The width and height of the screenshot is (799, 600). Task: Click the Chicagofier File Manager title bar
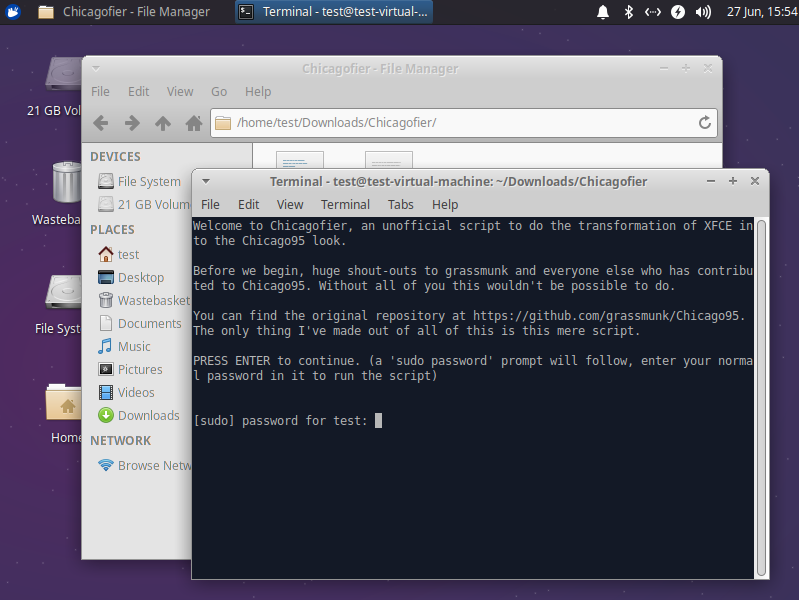(x=380, y=68)
